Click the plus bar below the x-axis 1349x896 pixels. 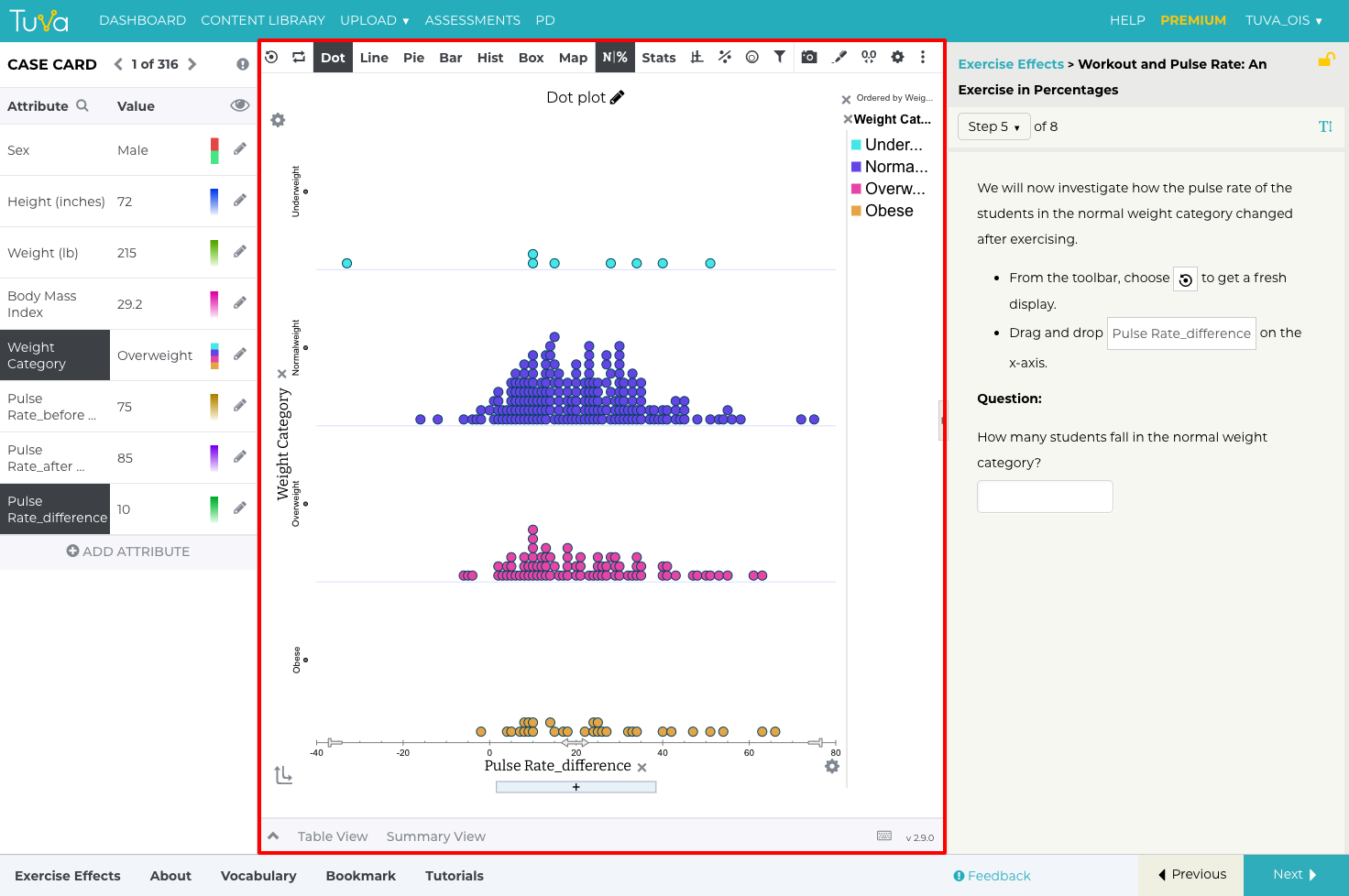[x=576, y=787]
